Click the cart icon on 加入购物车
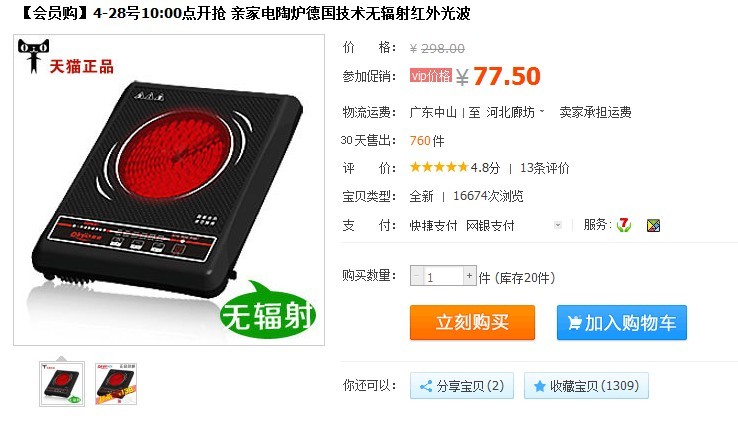Viewport: 738px width, 426px height. click(574, 323)
